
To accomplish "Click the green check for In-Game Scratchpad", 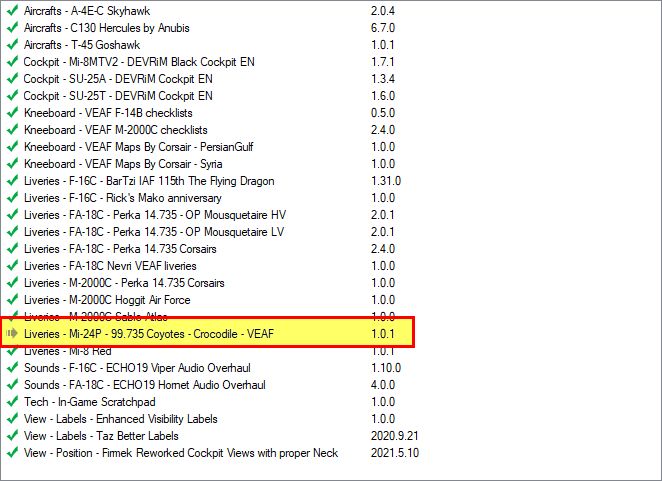I will pos(12,401).
